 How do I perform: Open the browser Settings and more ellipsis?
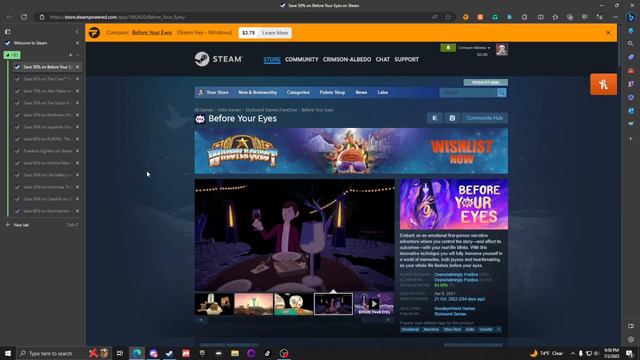(x=615, y=17)
